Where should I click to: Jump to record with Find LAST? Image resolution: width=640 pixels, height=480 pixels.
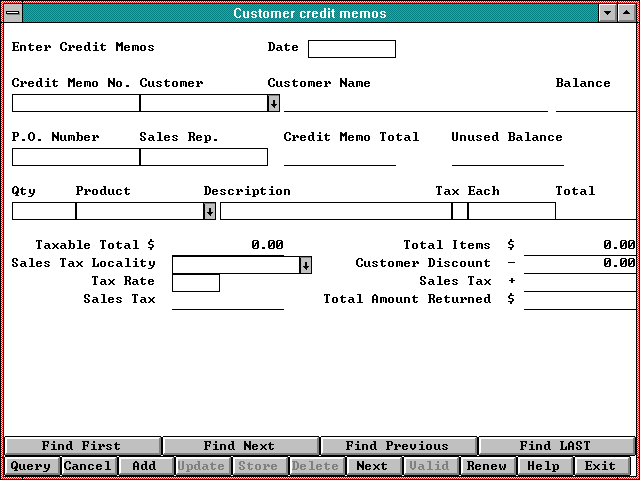pyautogui.click(x=555, y=446)
